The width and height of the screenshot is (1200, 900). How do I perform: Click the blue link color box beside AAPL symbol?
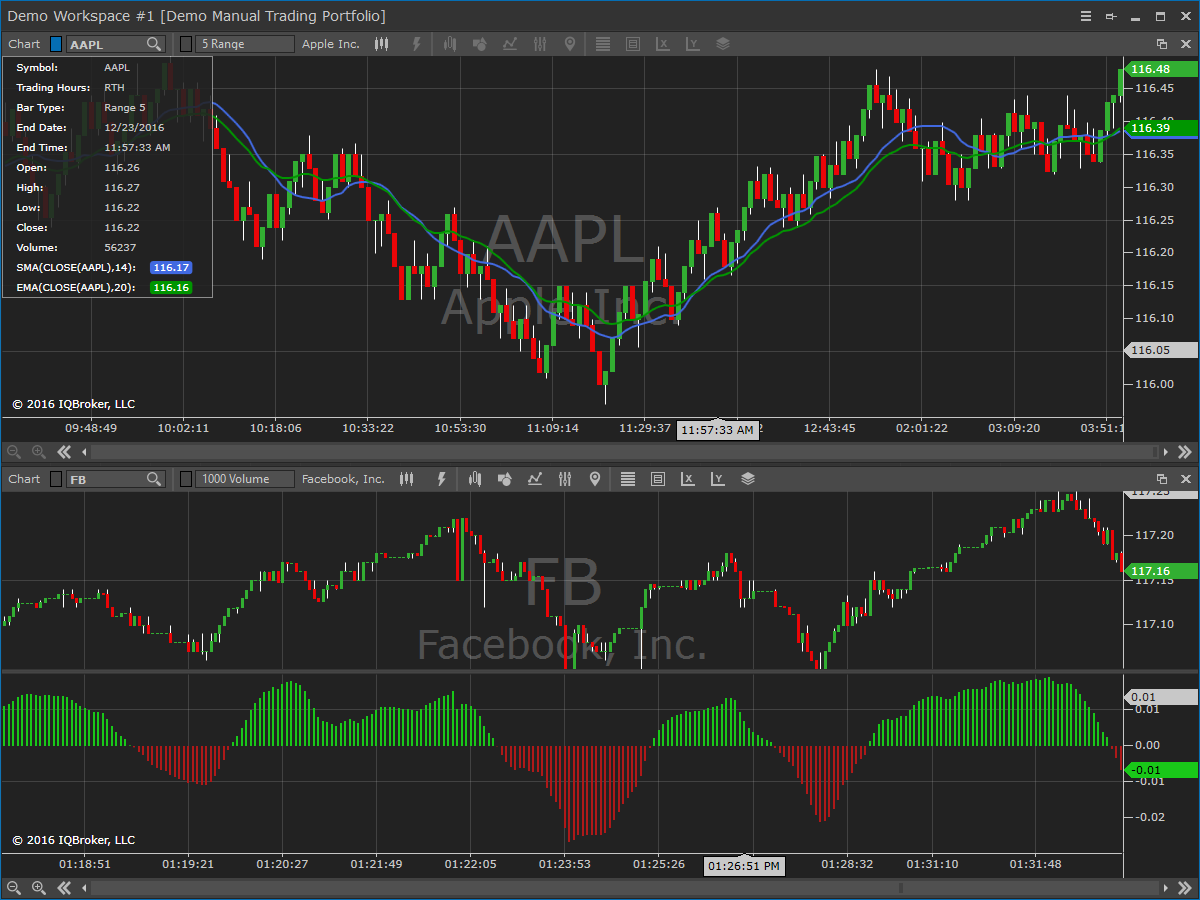[x=56, y=44]
